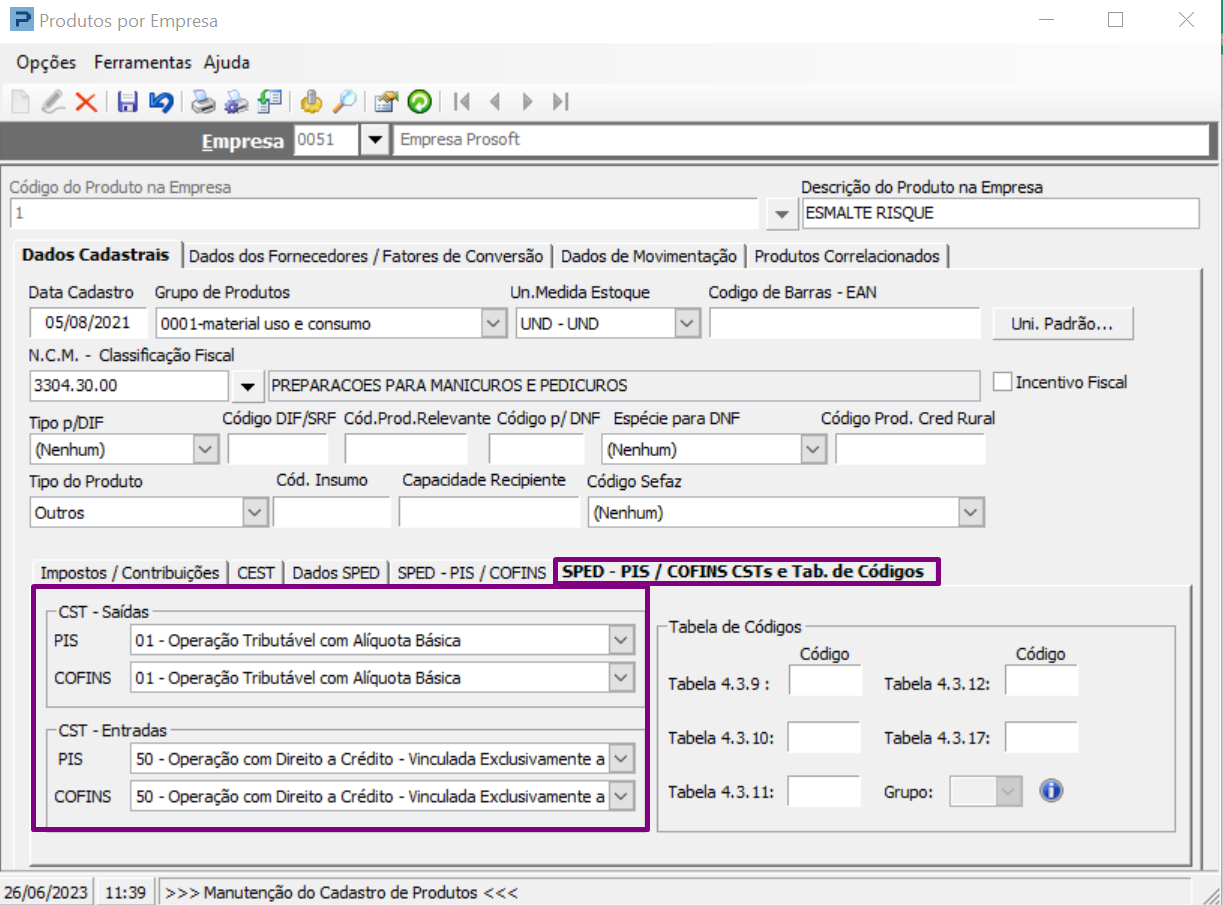Click the blue undo arrow icon
The image size is (1223, 905).
coord(160,102)
